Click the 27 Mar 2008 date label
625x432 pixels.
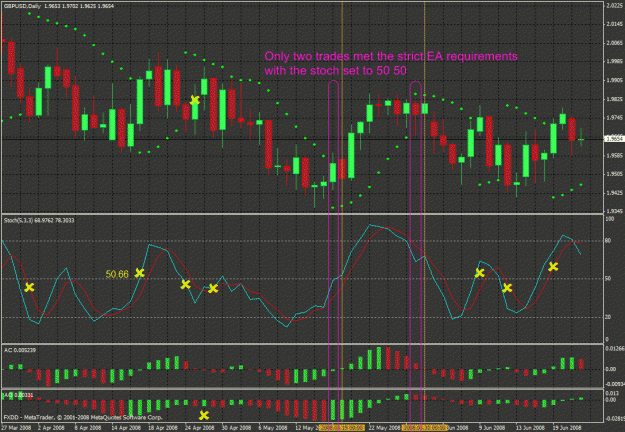[x=17, y=428]
